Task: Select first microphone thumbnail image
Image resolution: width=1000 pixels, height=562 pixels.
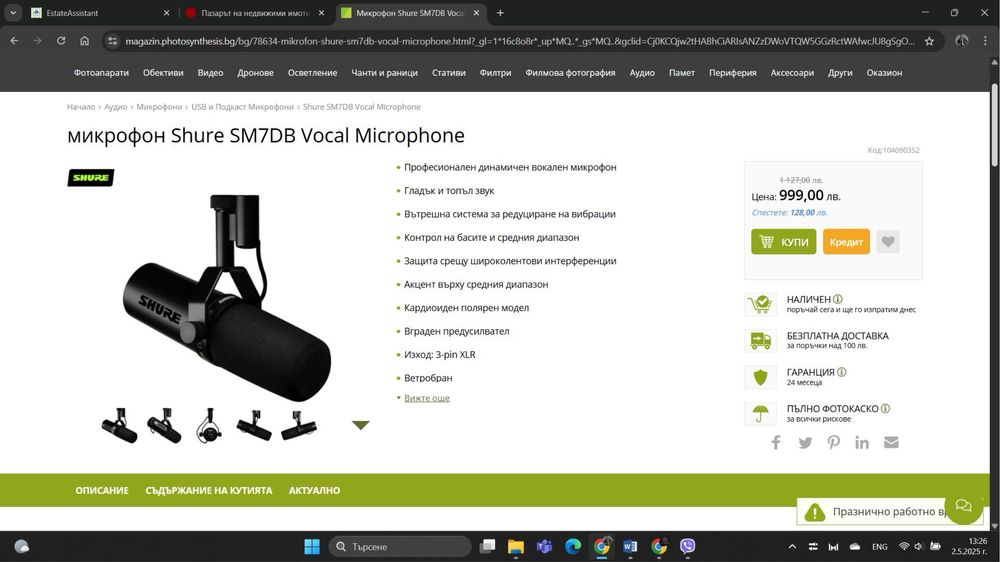Action: coord(119,425)
